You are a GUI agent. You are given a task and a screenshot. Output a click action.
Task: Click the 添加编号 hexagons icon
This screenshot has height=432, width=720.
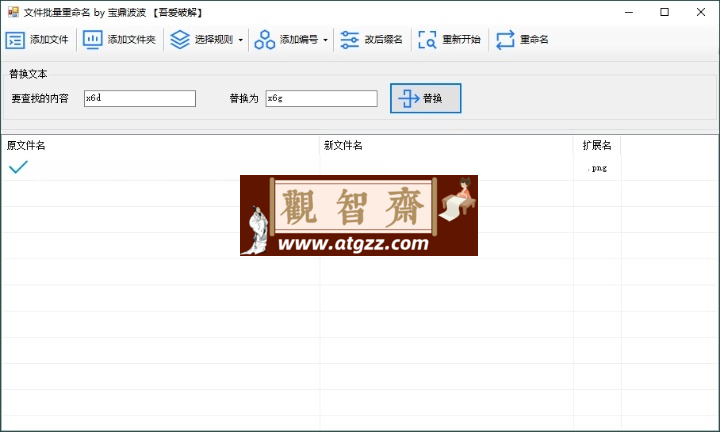click(264, 39)
